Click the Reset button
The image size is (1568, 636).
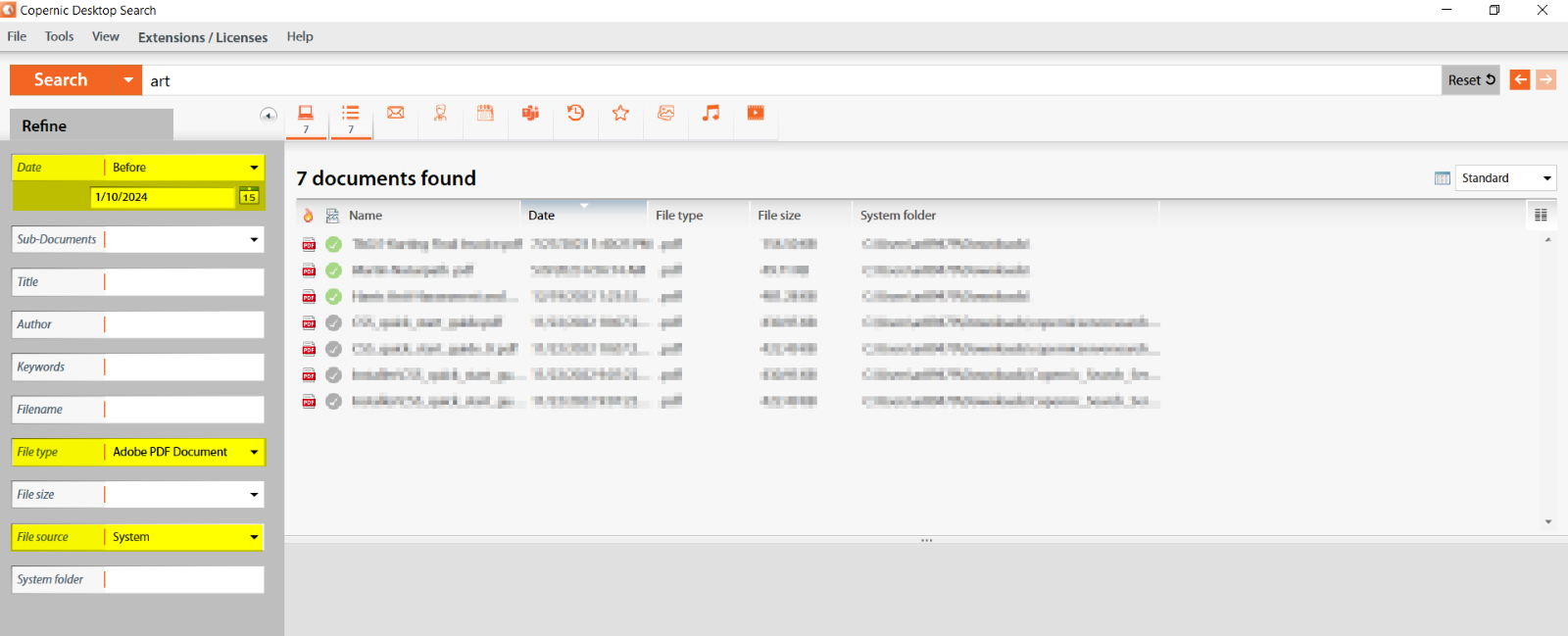(x=1471, y=80)
